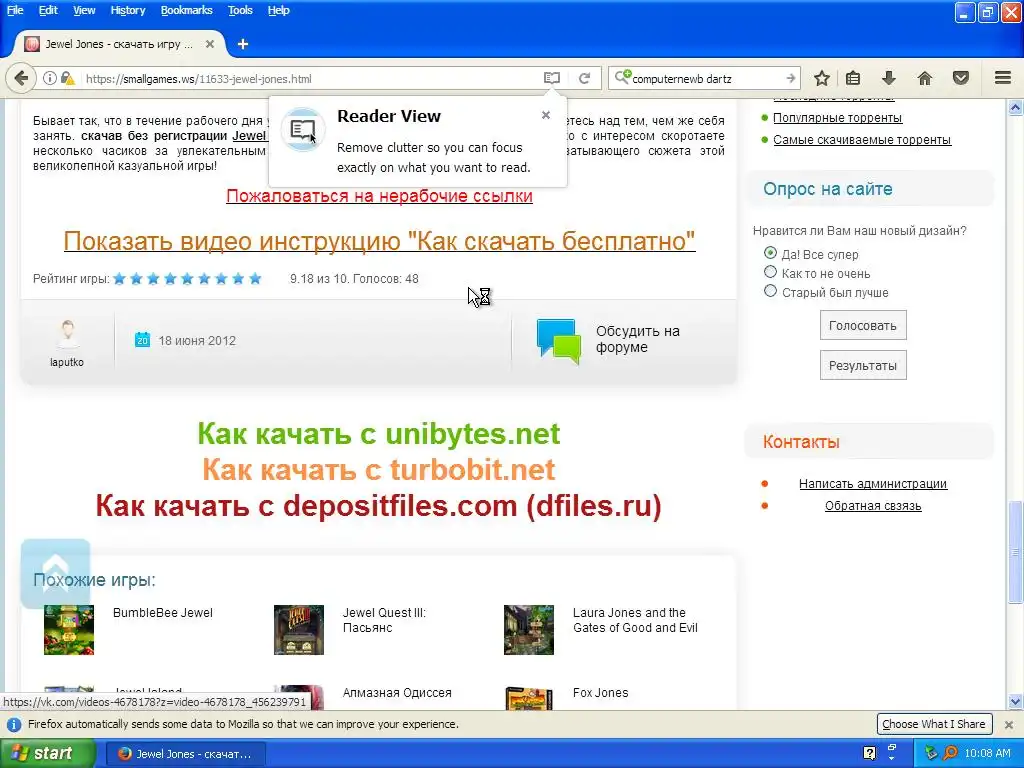Open the Bookmarks menu

tap(186, 10)
